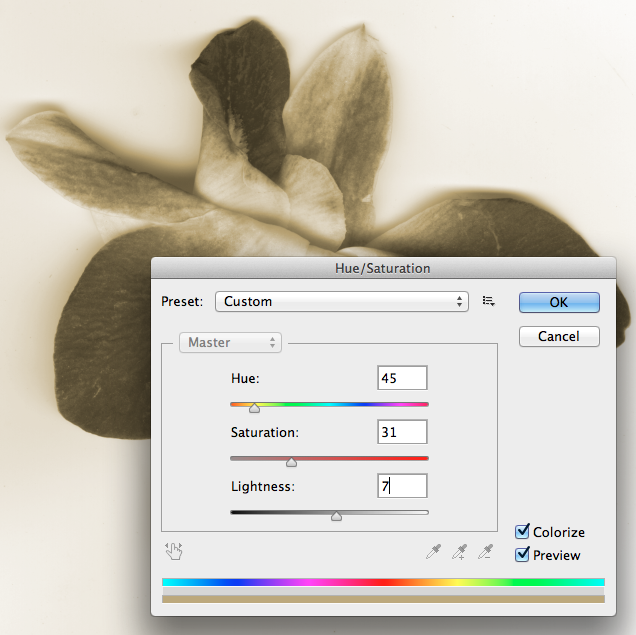The height and width of the screenshot is (635, 636).
Task: Open the Preset dropdown showing Custom
Action: [x=343, y=301]
